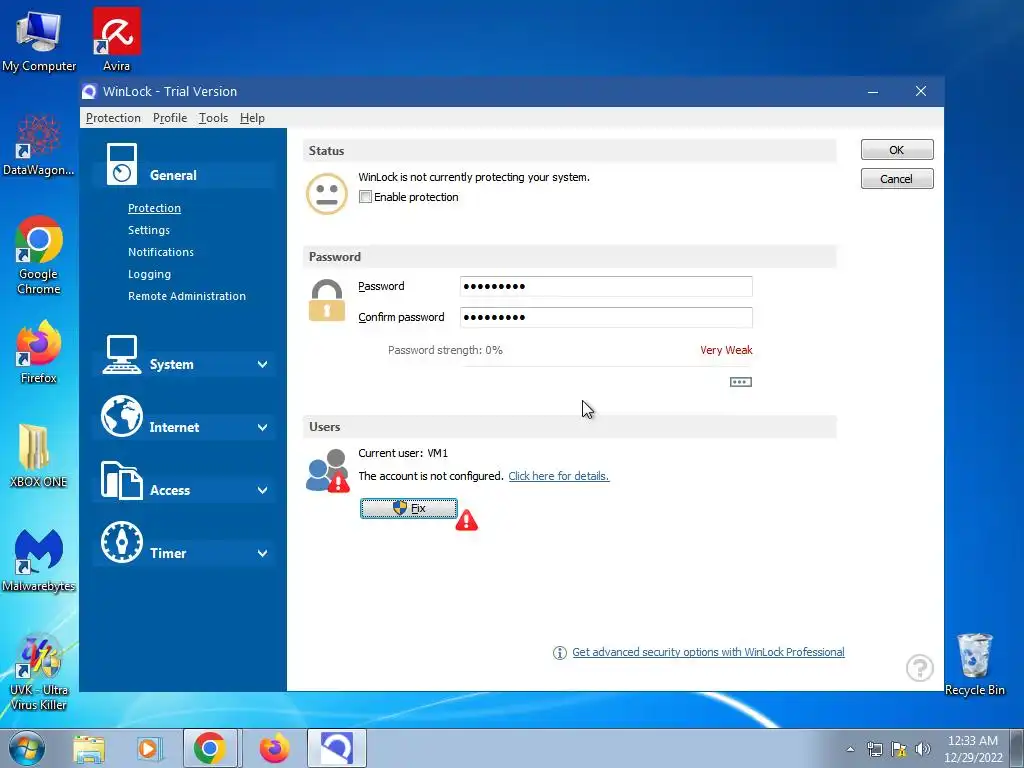Click the Fix button
This screenshot has height=768, width=1024.
point(409,508)
